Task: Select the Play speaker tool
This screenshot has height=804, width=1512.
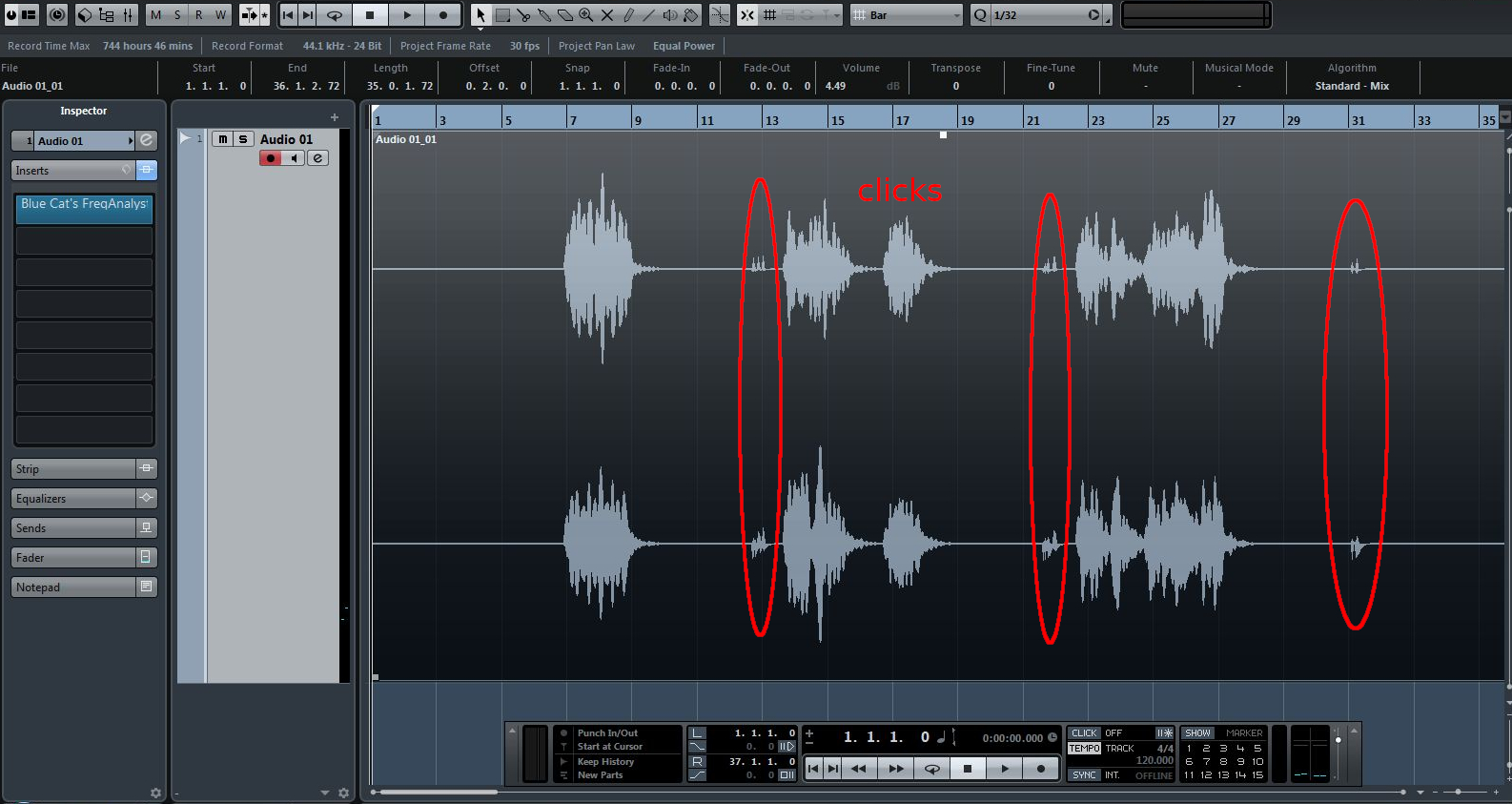Action: tap(670, 15)
